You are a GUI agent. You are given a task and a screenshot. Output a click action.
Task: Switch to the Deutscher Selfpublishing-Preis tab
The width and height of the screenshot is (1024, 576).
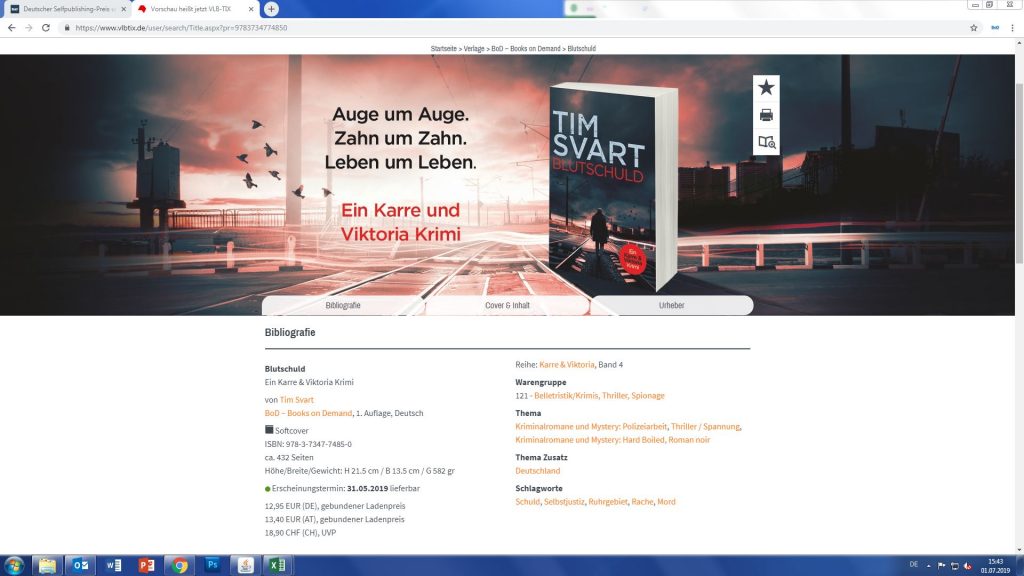(68, 9)
